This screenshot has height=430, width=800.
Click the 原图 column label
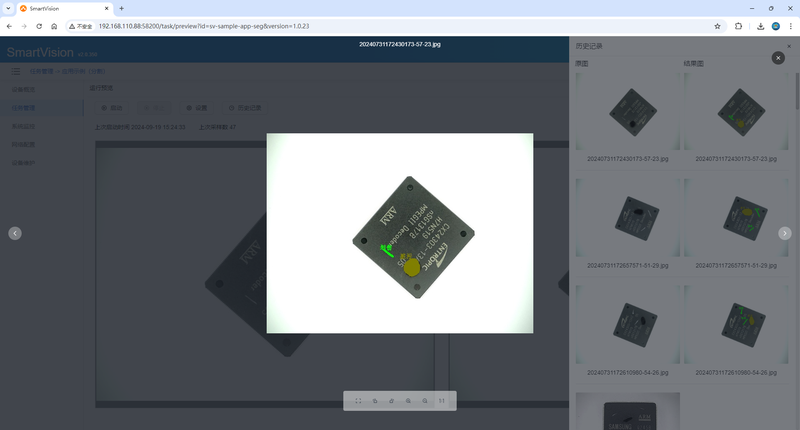[x=582, y=64]
